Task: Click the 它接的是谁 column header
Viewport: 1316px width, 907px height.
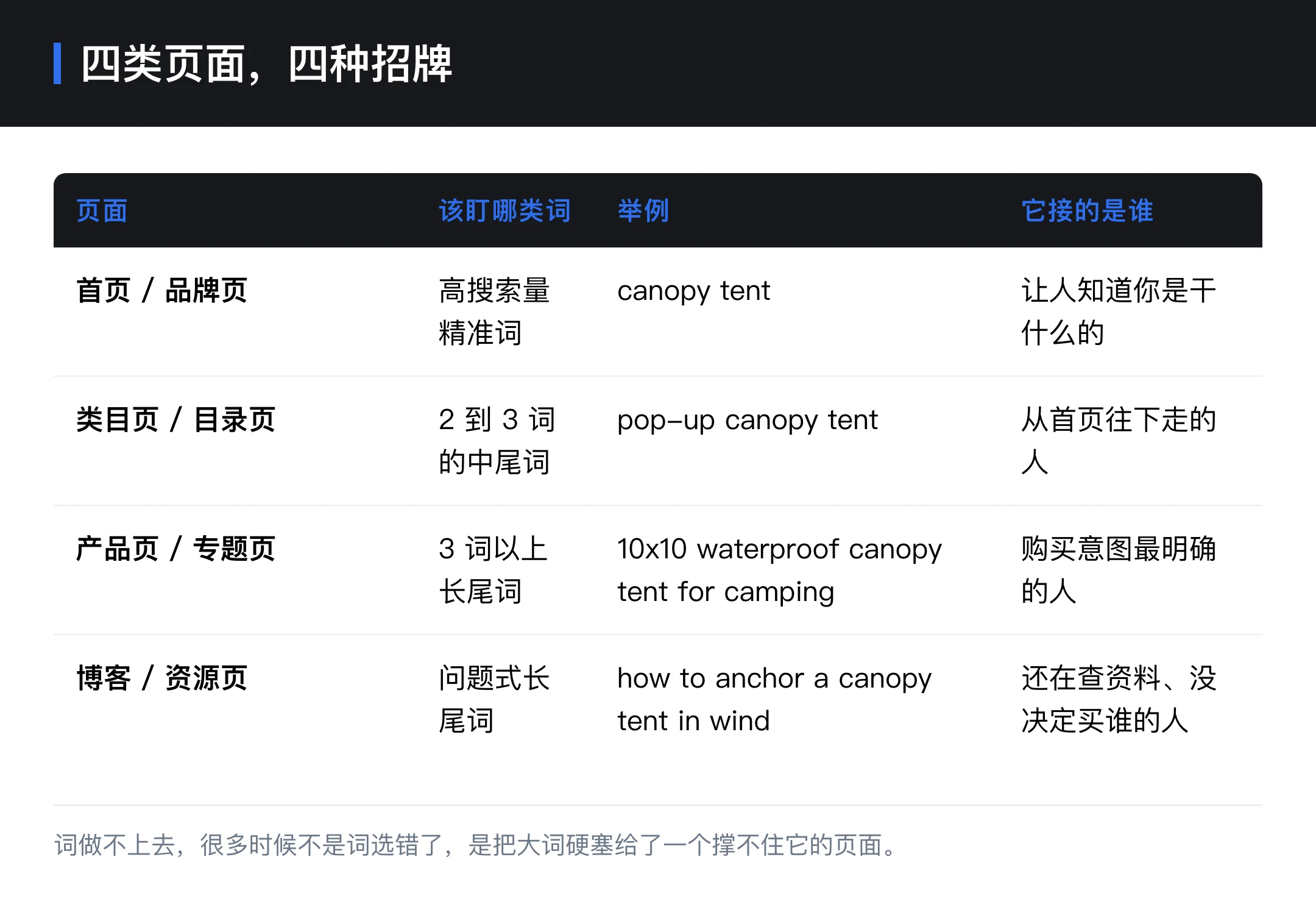Action: coord(1087,211)
